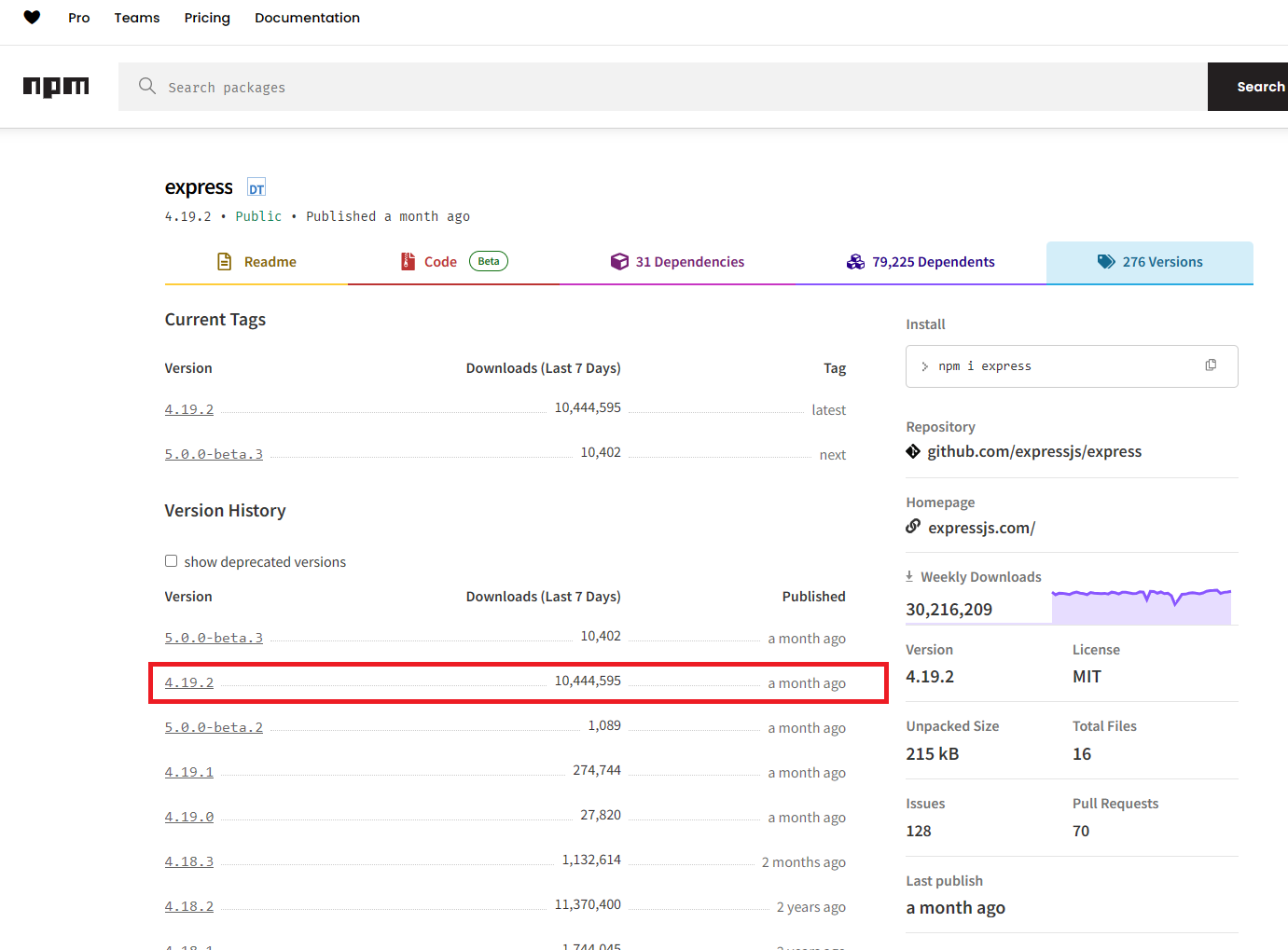Image resolution: width=1288 pixels, height=950 pixels.
Task: Click the 2 years ago cell for 4.18.2
Action: (x=811, y=907)
